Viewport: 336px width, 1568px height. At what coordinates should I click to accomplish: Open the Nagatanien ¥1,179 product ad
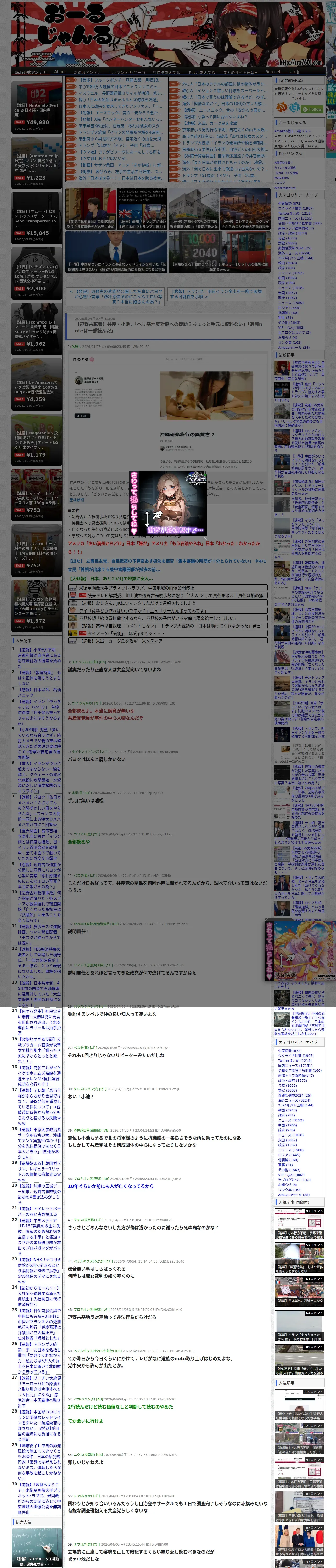[x=37, y=440]
